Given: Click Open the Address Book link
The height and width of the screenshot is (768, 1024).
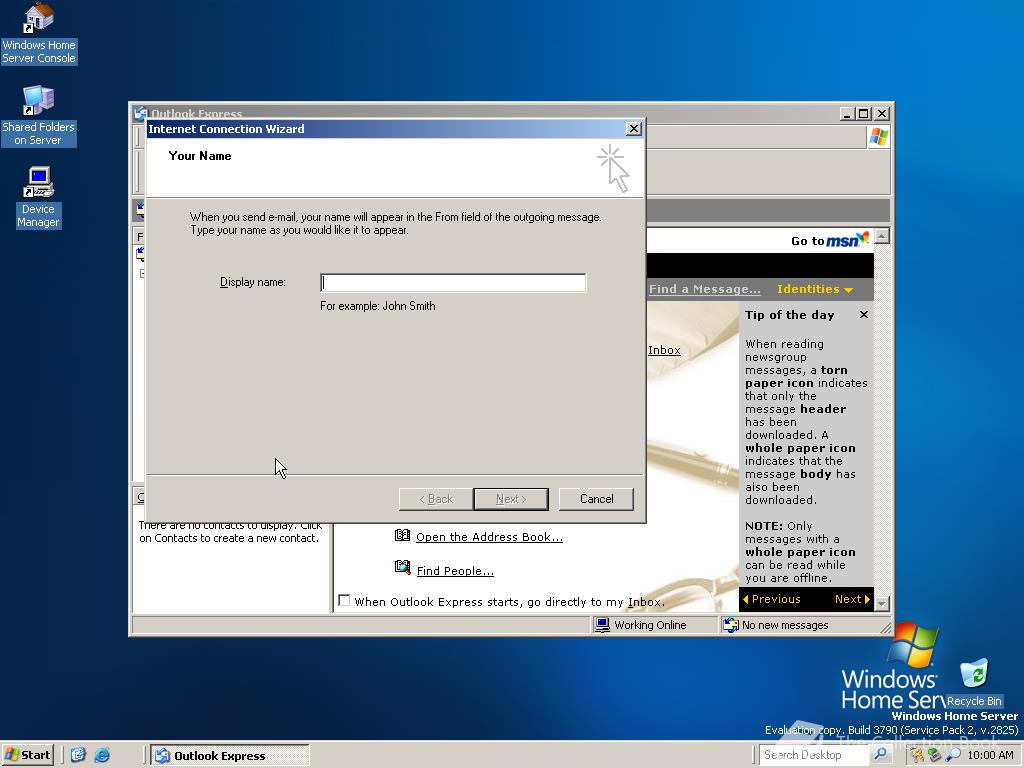Looking at the screenshot, I should (489, 537).
